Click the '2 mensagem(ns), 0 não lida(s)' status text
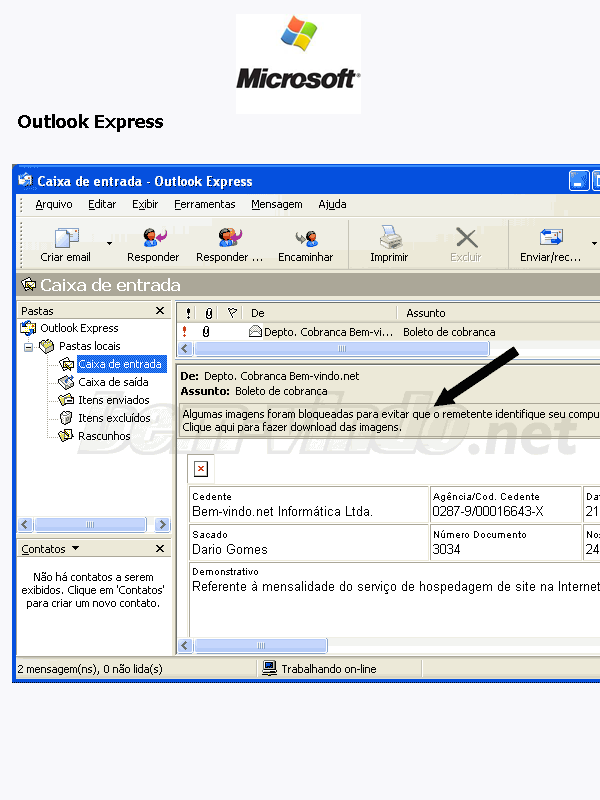 [x=90, y=669]
